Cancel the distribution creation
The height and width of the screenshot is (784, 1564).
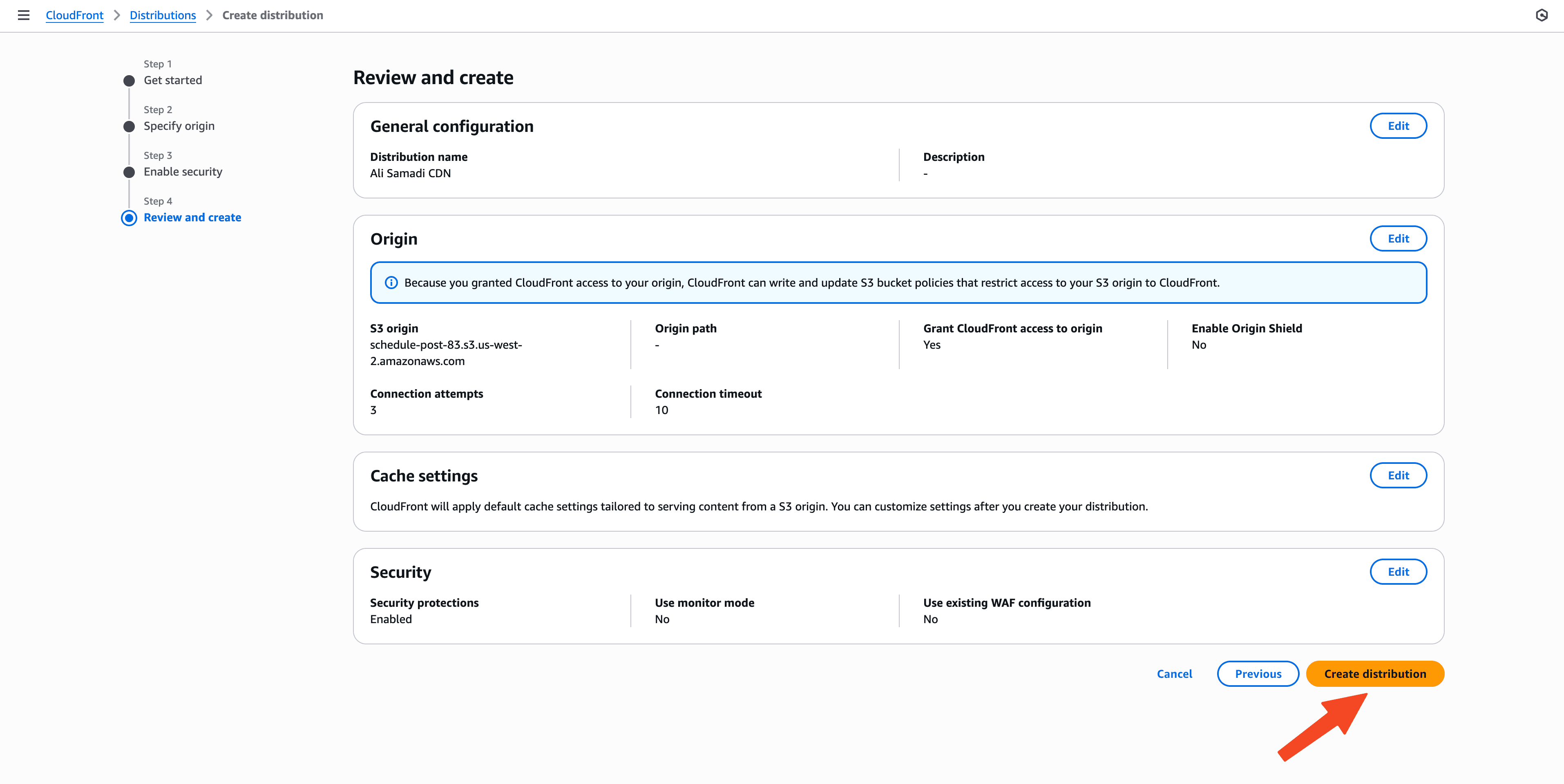tap(1174, 674)
